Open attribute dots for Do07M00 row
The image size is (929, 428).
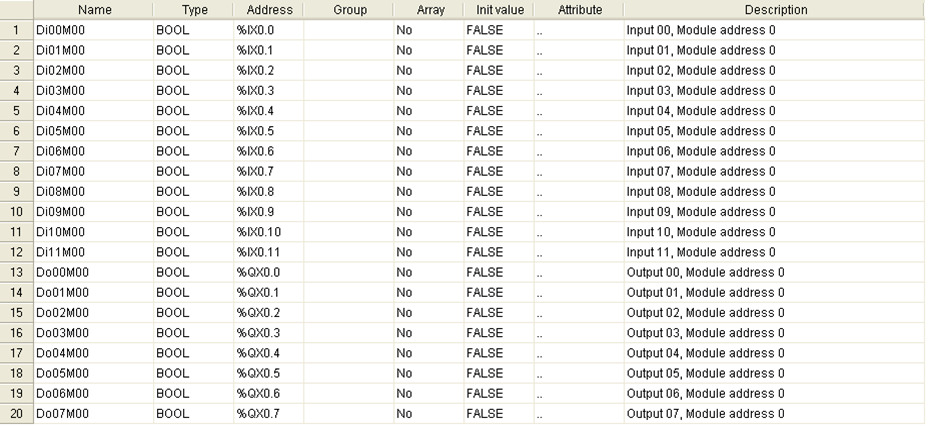(x=578, y=414)
